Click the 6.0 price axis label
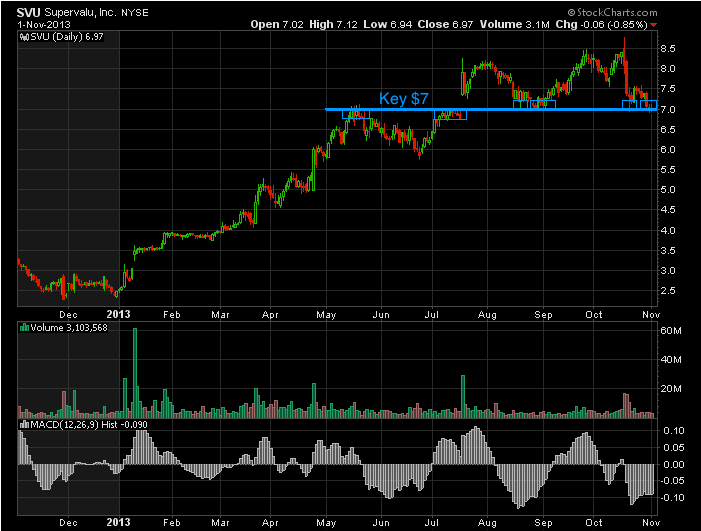701x531 pixels. point(668,150)
